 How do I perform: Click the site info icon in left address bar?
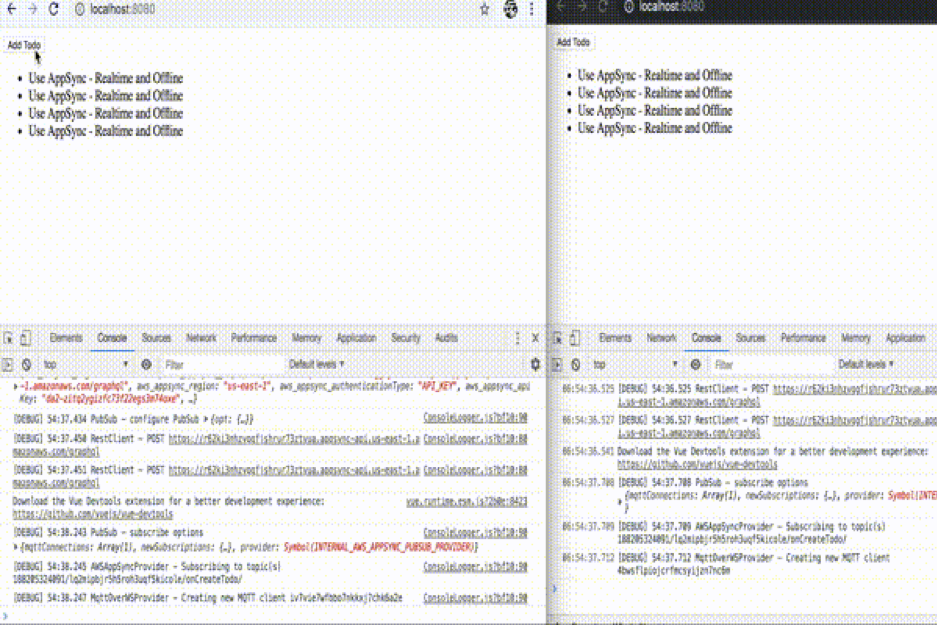(x=79, y=9)
